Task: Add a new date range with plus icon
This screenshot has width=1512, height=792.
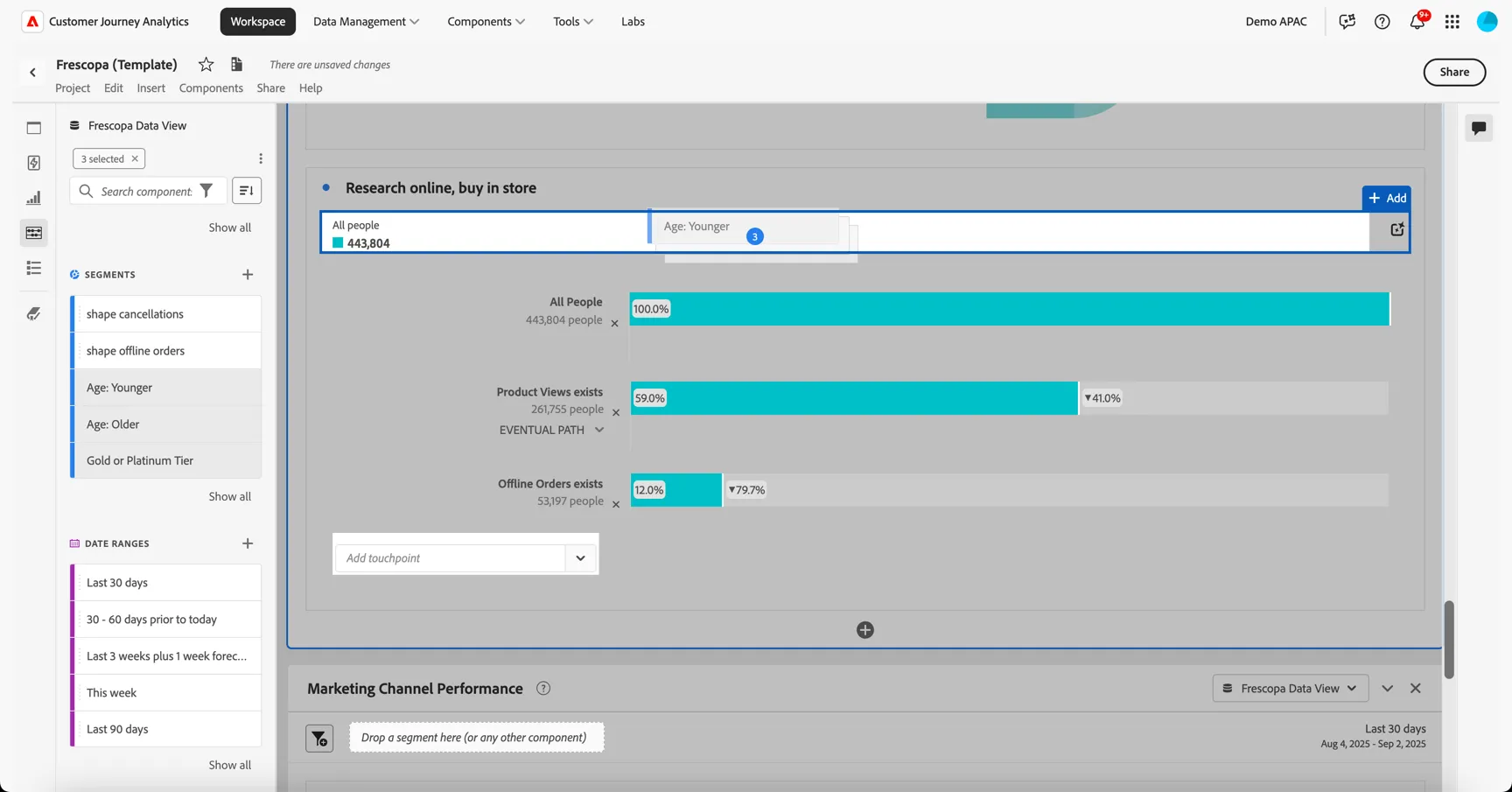Action: tap(248, 543)
